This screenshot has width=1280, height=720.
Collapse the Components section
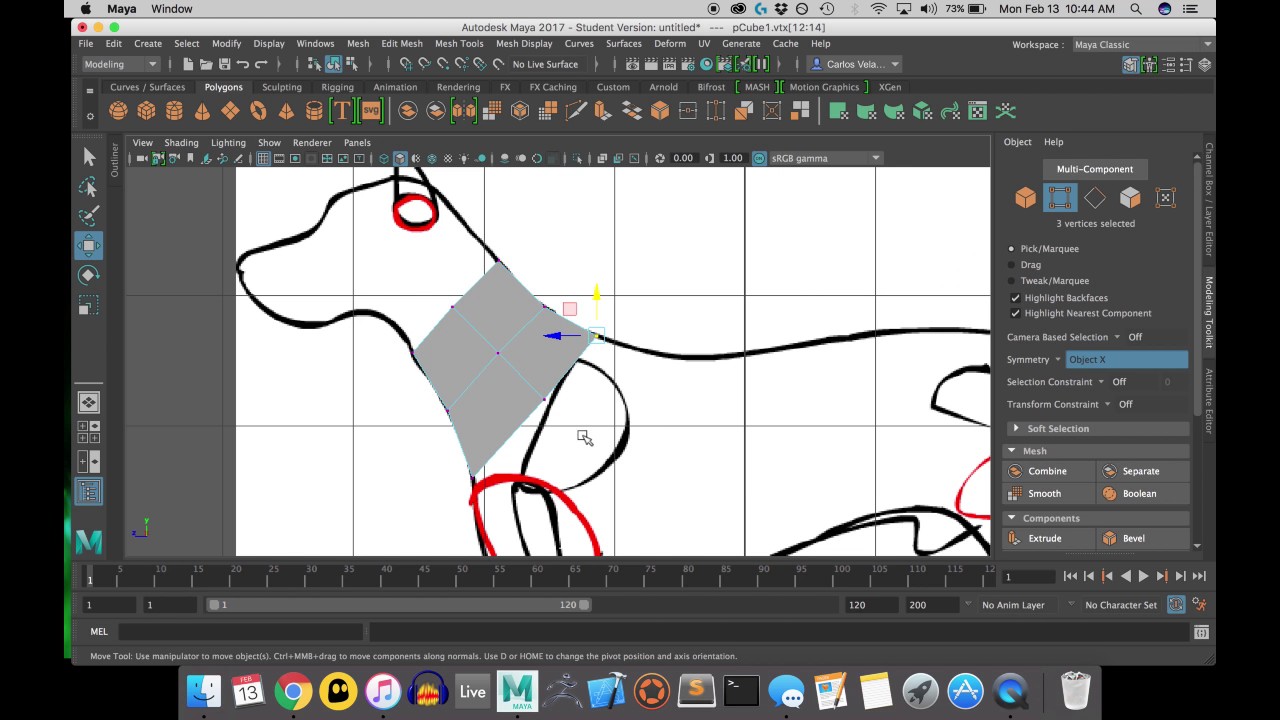[1098, 518]
